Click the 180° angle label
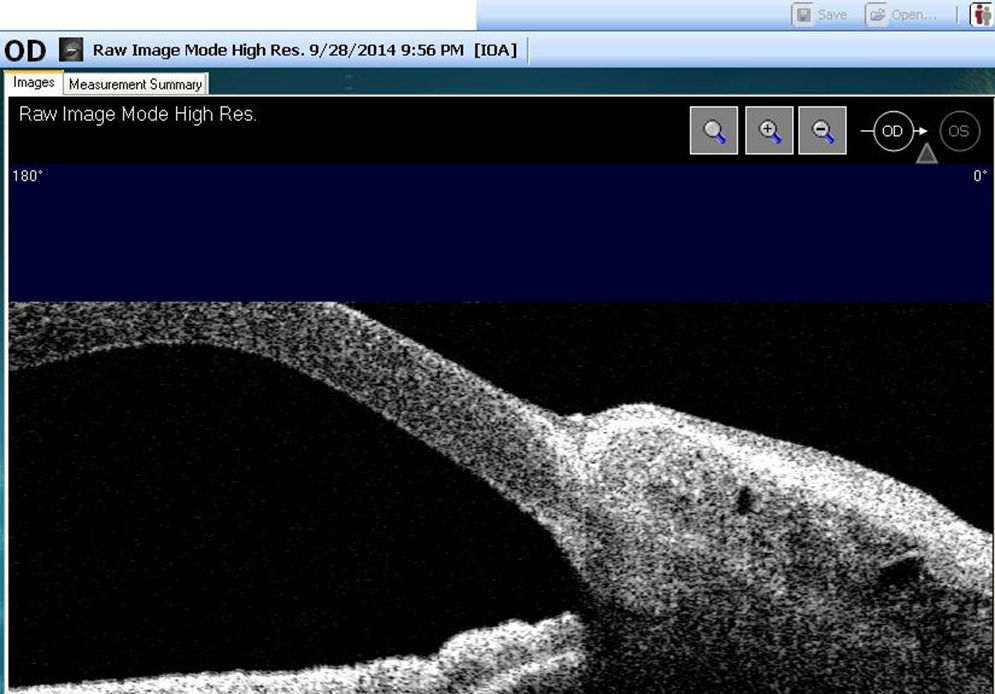 27,176
